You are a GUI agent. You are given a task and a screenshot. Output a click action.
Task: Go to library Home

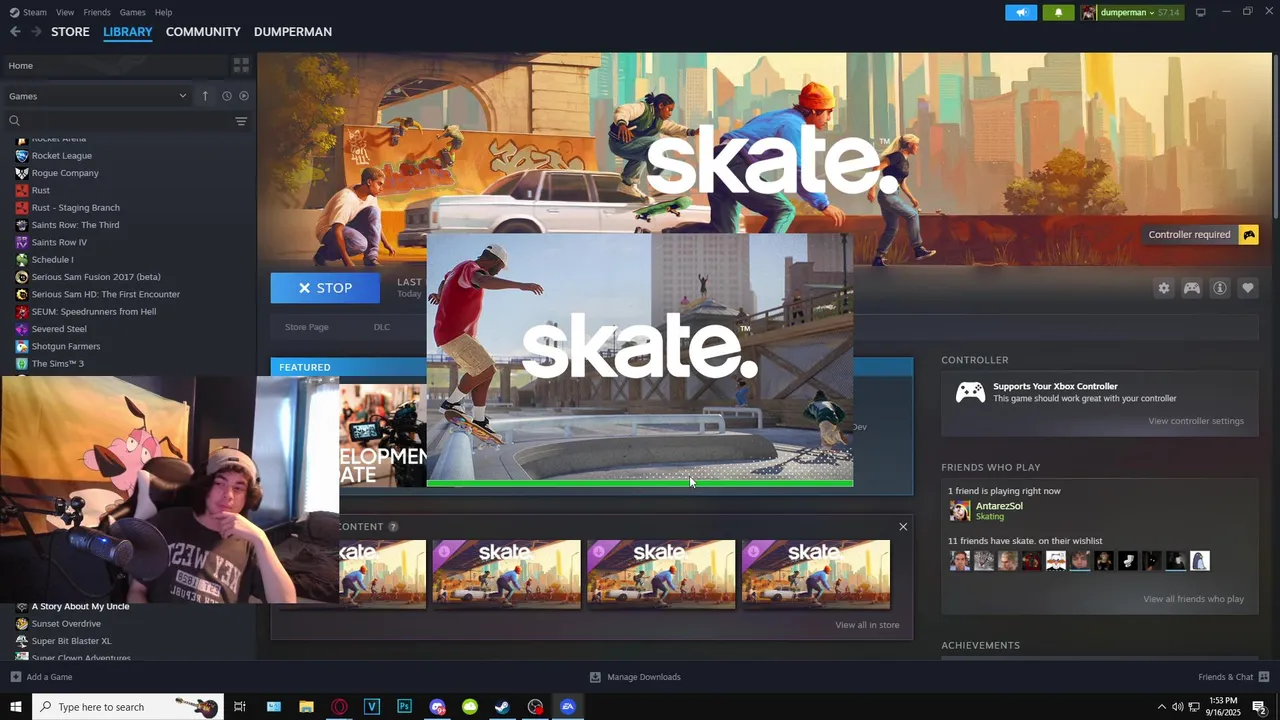point(114,65)
